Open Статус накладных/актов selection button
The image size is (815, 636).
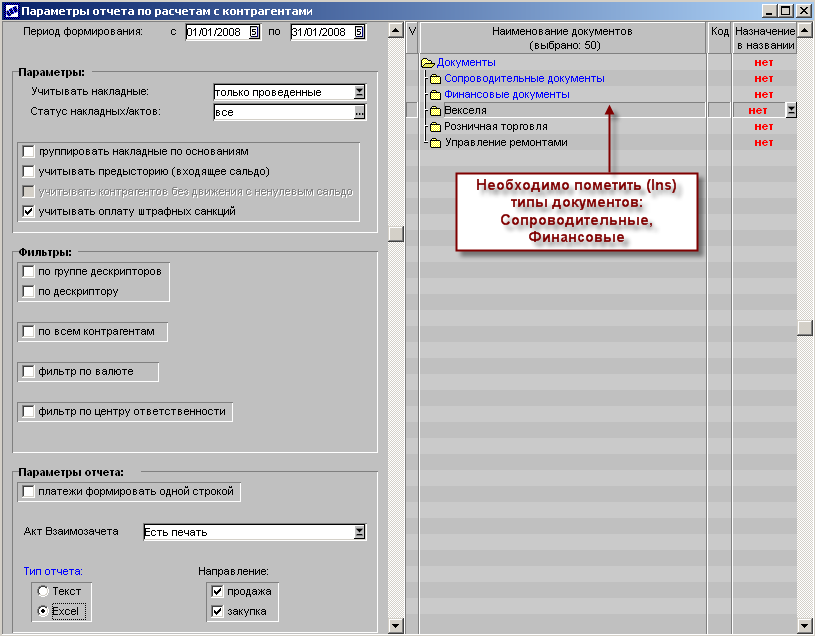tap(359, 112)
